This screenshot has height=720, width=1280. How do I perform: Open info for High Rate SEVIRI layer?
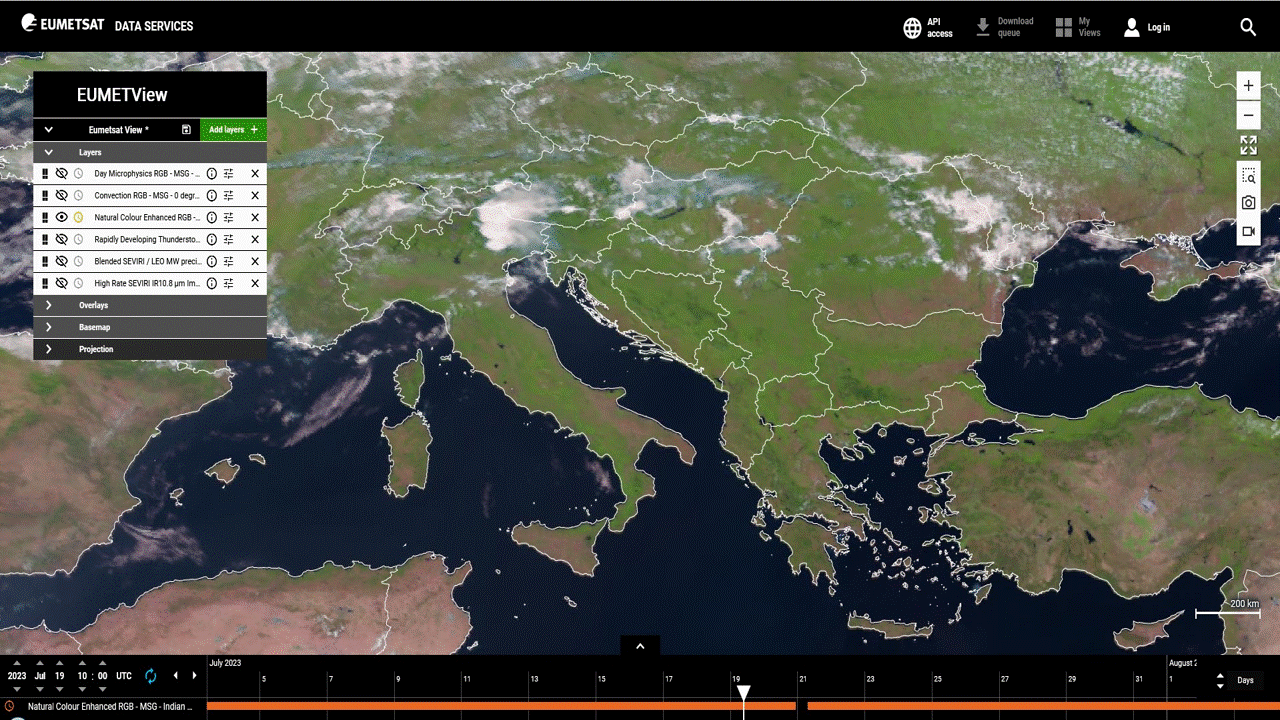(212, 283)
